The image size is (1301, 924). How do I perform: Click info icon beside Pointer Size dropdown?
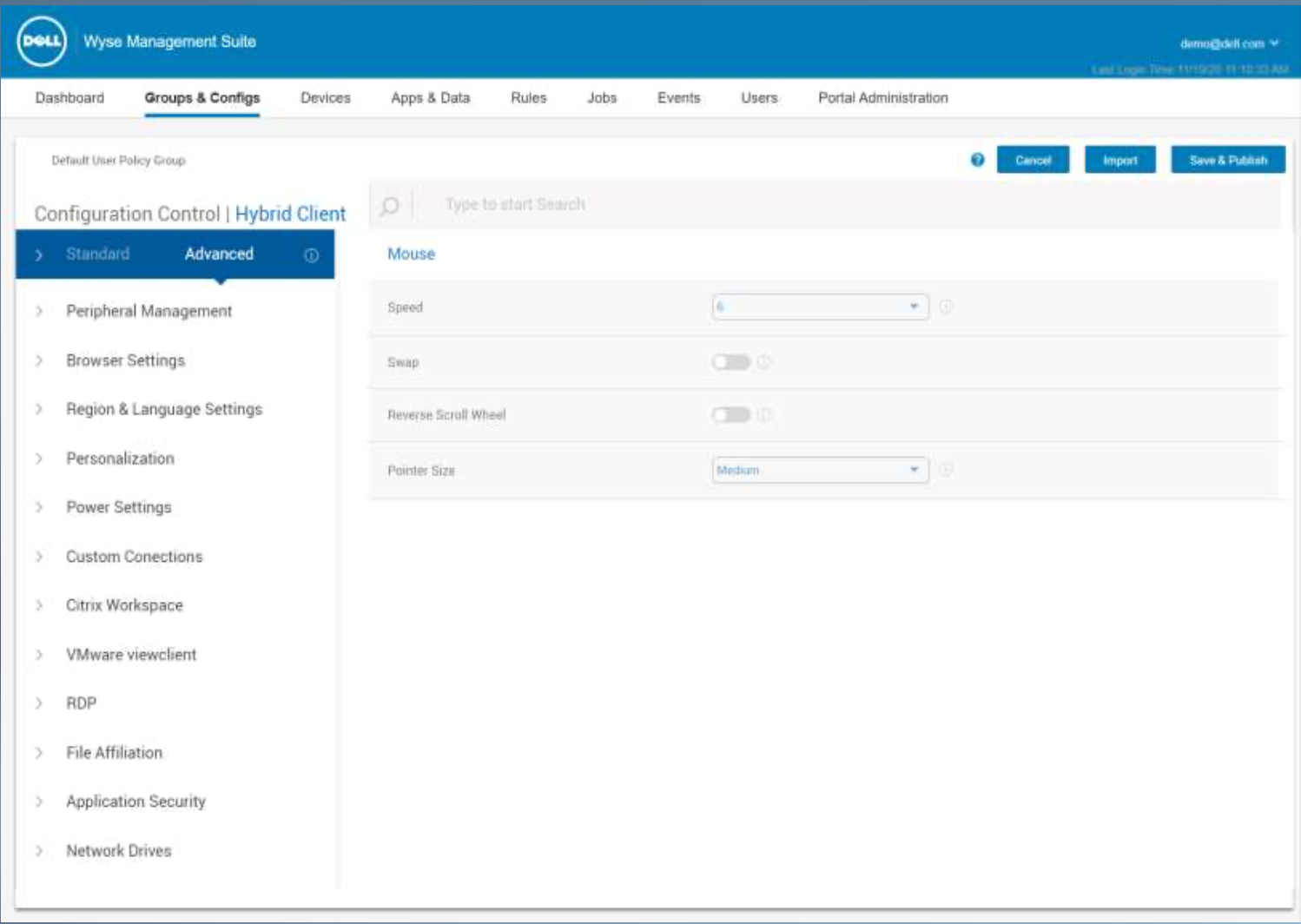[947, 470]
